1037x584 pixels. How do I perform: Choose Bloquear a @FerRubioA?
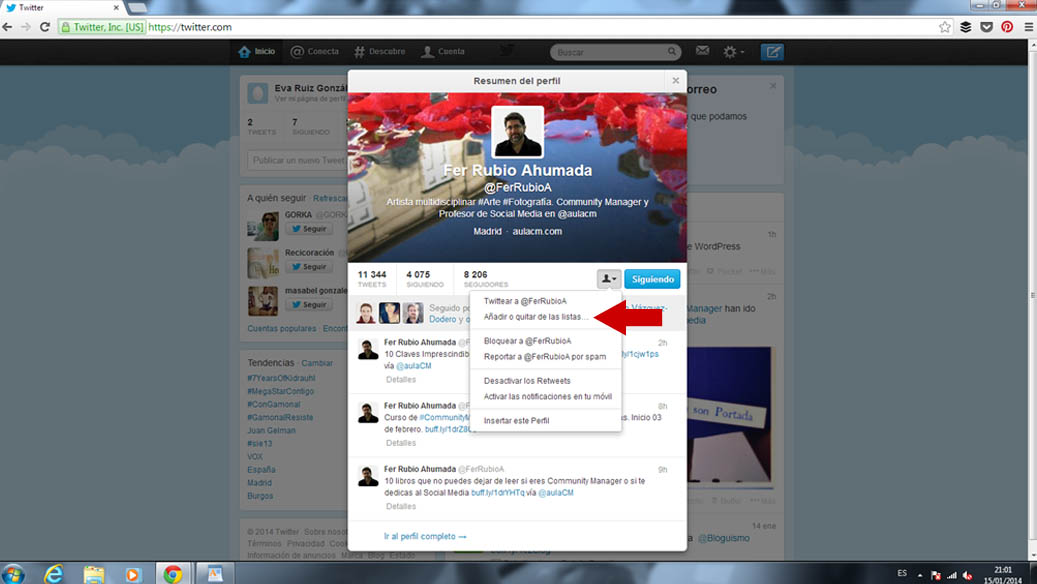(x=527, y=341)
